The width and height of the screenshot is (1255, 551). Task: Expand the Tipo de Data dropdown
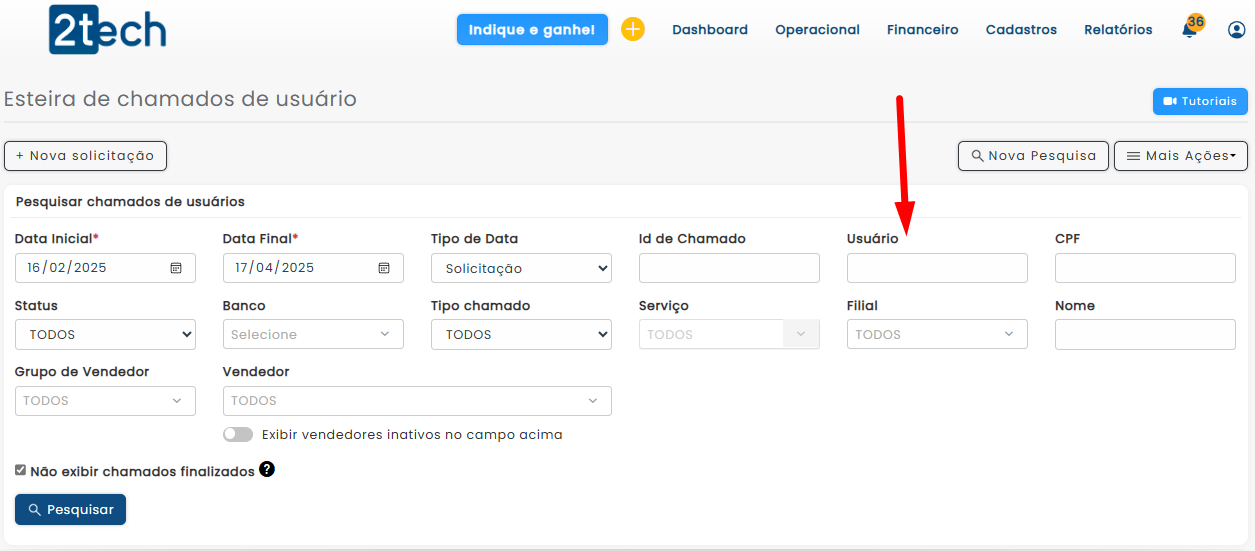pyautogui.click(x=521, y=268)
